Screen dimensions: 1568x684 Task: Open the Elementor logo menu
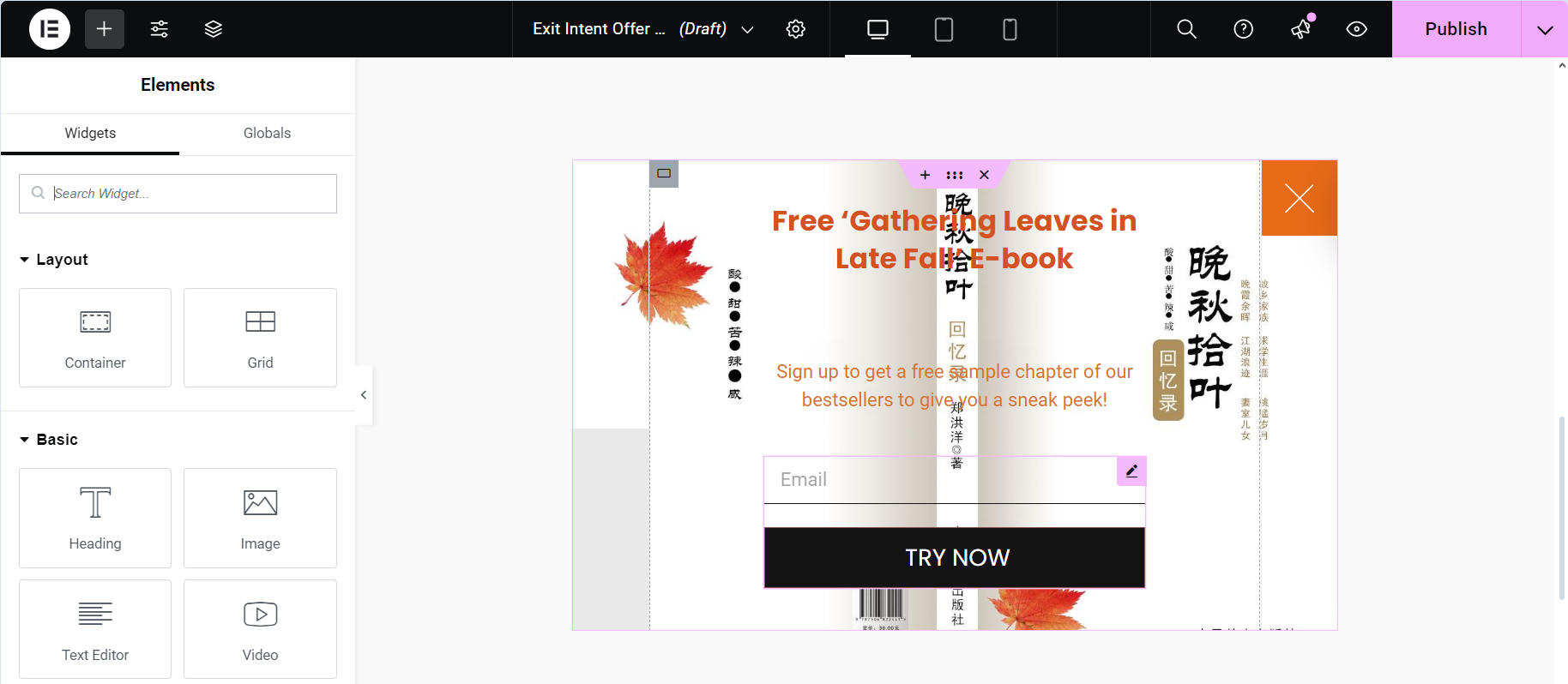pyautogui.click(x=50, y=29)
